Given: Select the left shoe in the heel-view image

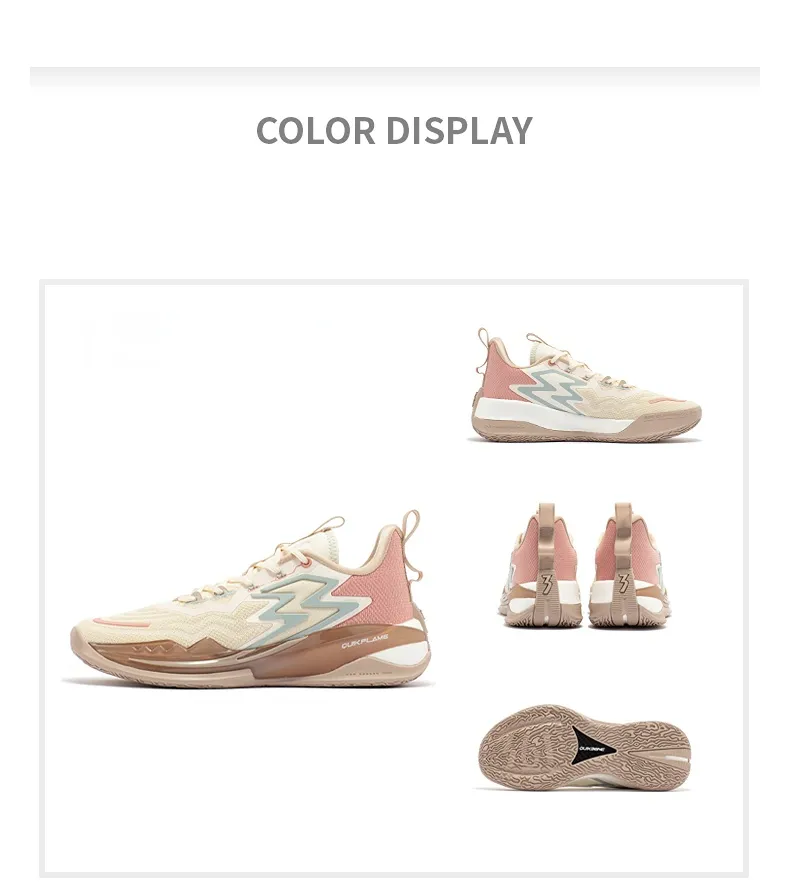Looking at the screenshot, I should [x=541, y=565].
